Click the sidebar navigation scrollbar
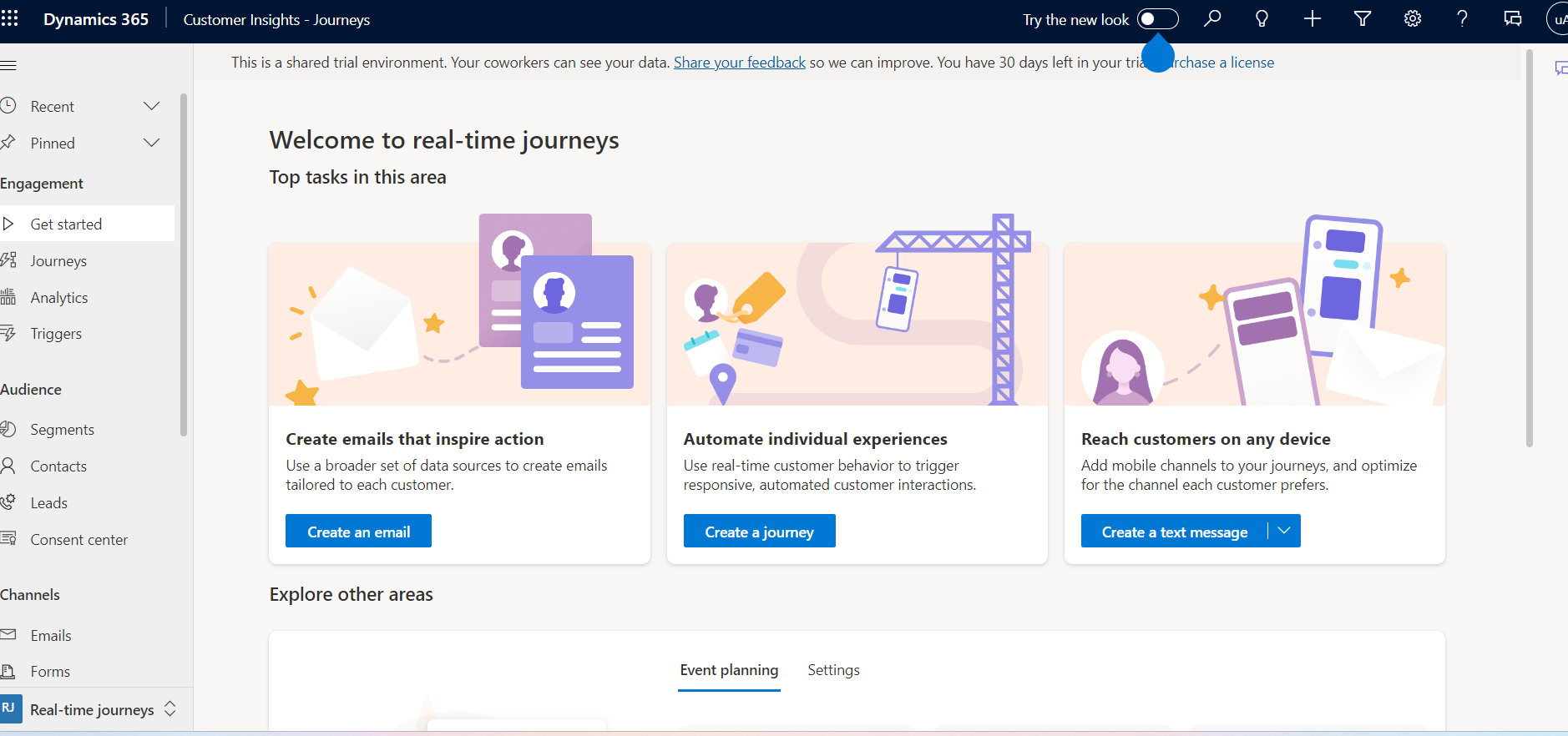This screenshot has height=736, width=1568. [184, 265]
